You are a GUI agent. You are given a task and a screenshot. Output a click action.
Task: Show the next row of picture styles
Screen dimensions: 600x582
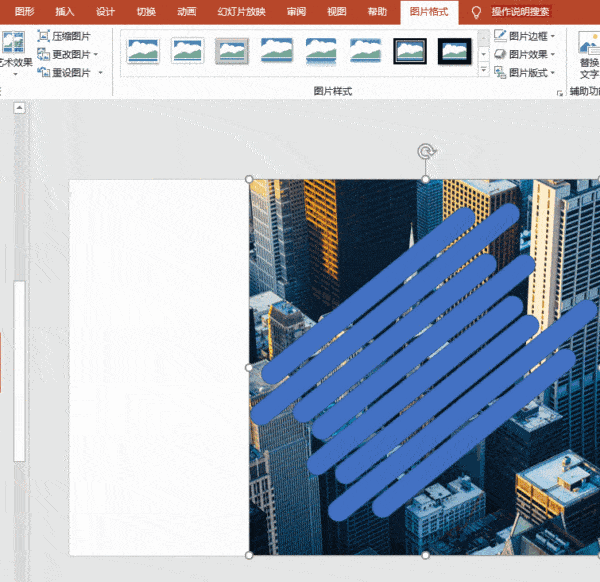484,54
